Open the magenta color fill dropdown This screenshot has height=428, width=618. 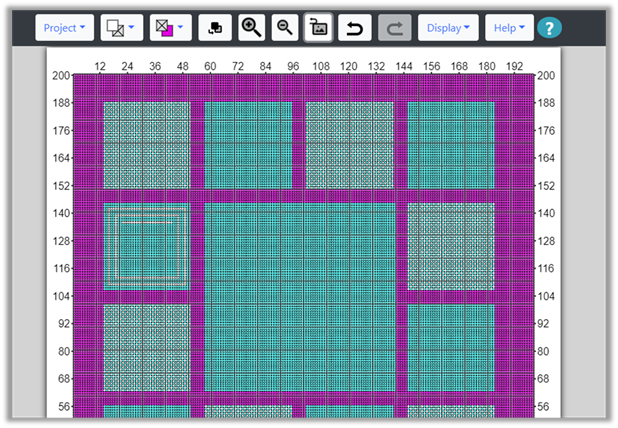coord(170,28)
